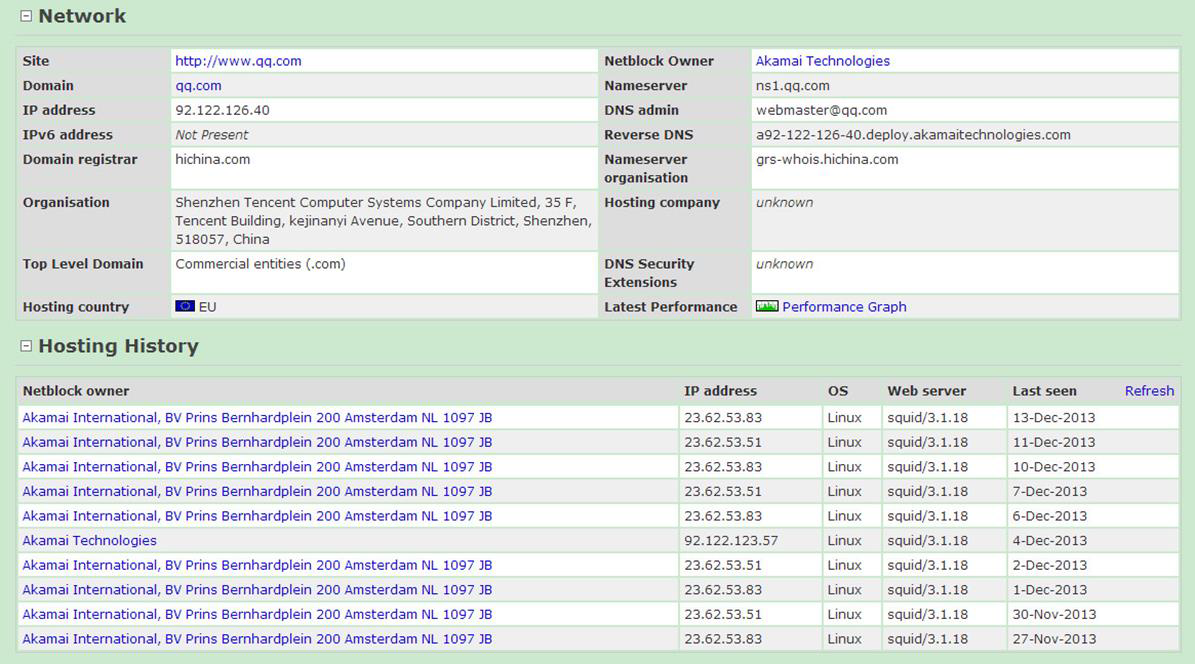Click the 'Netblock owner' column header
This screenshot has width=1195, height=664.
(76, 391)
